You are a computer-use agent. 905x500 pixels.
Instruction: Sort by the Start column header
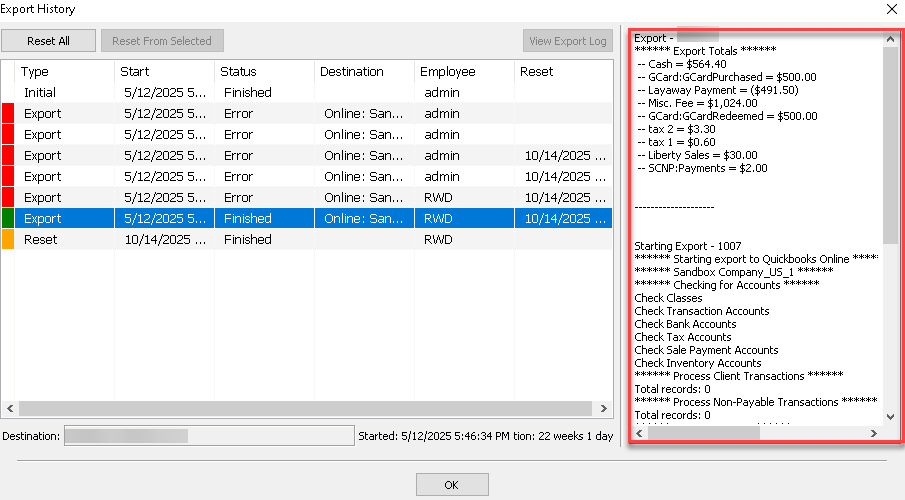[x=164, y=72]
